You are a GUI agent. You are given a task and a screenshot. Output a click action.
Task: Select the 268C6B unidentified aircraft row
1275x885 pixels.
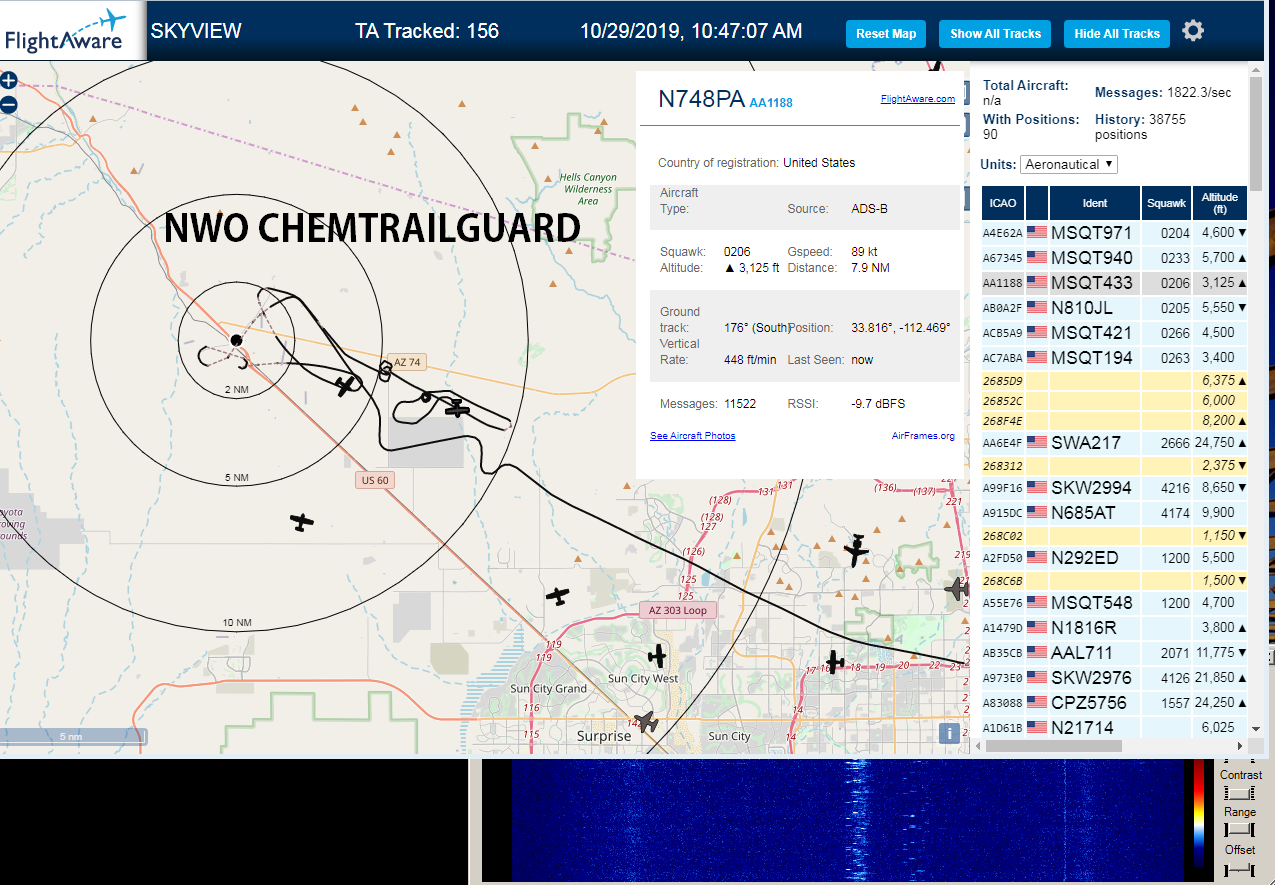pos(1115,580)
